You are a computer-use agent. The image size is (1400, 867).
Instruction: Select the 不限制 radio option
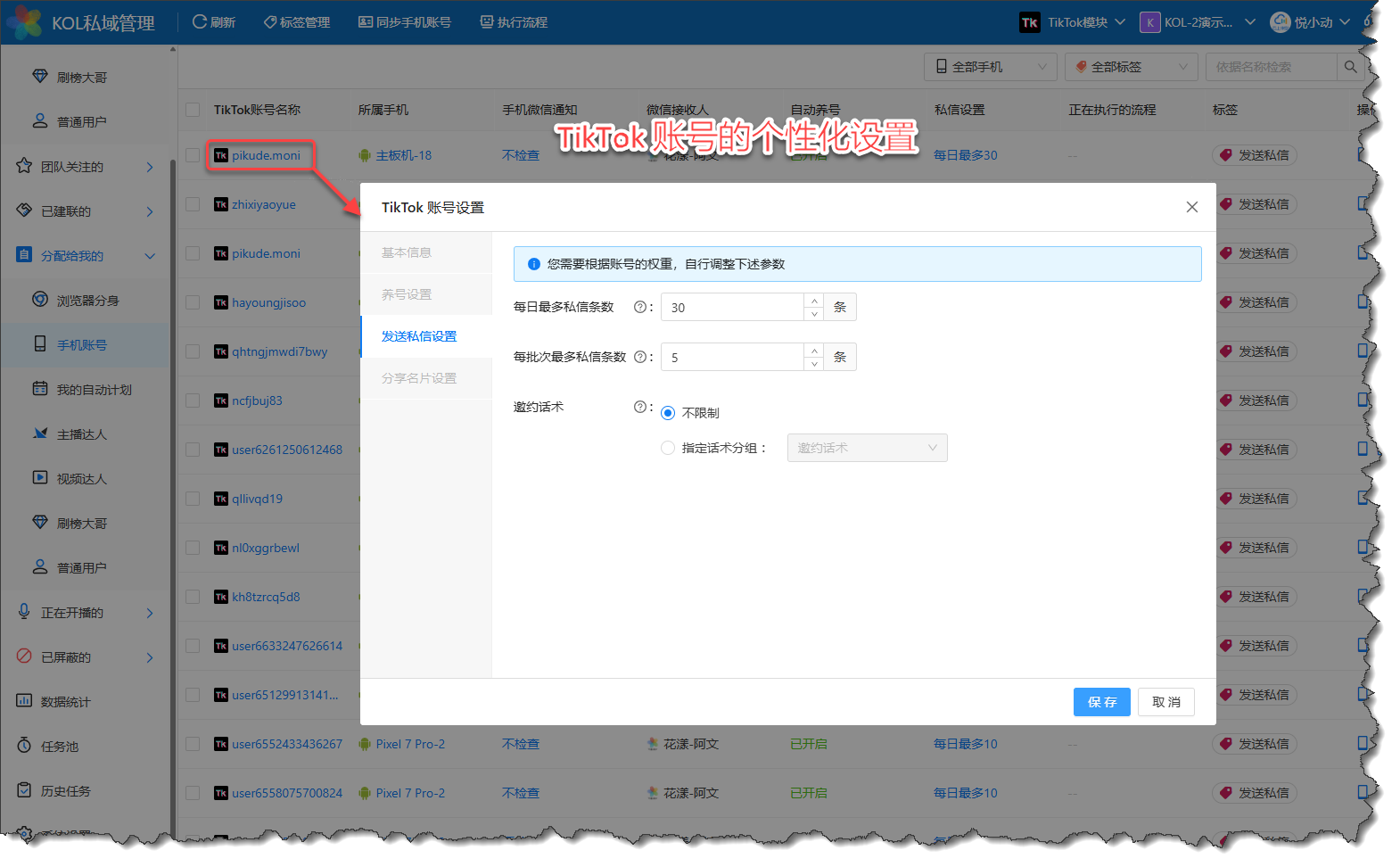coord(668,413)
